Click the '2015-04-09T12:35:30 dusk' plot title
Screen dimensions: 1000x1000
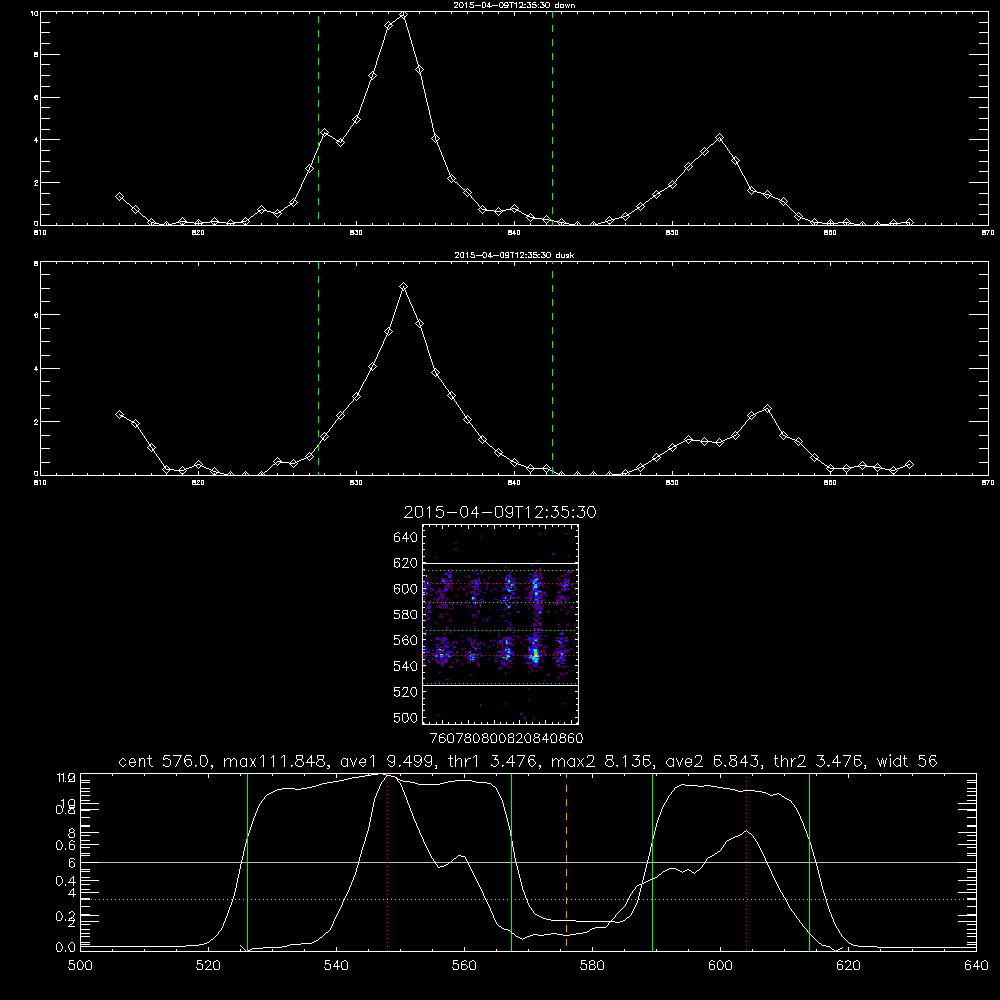coord(514,255)
